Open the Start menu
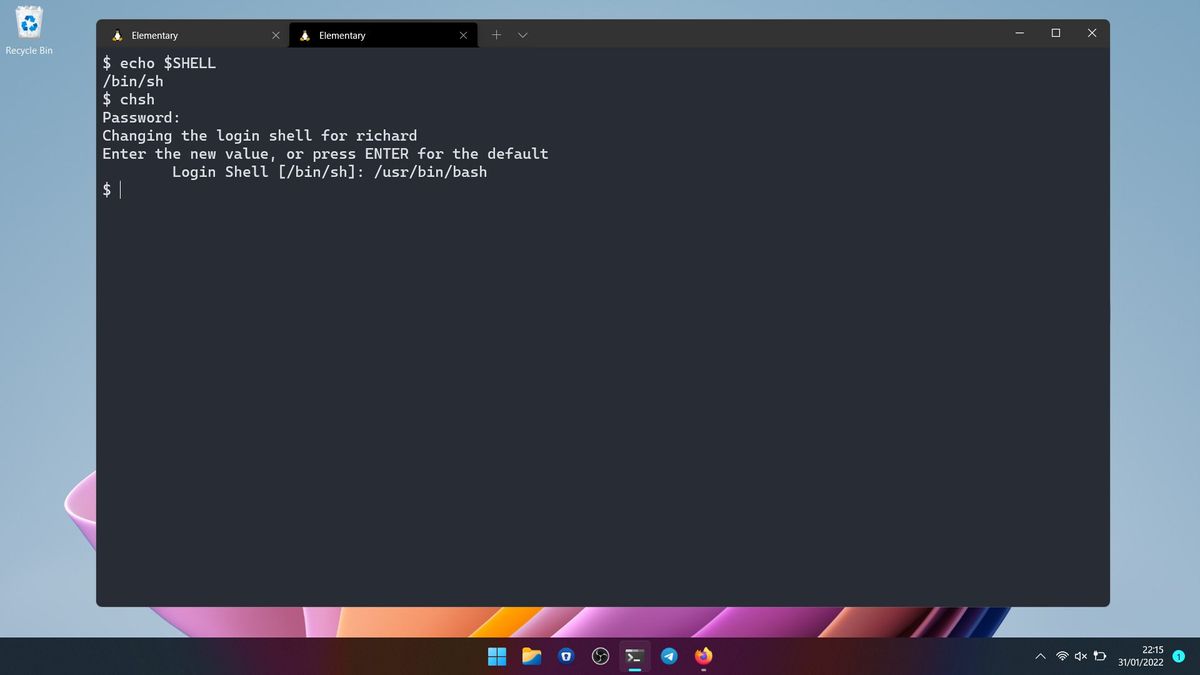 [x=497, y=656]
